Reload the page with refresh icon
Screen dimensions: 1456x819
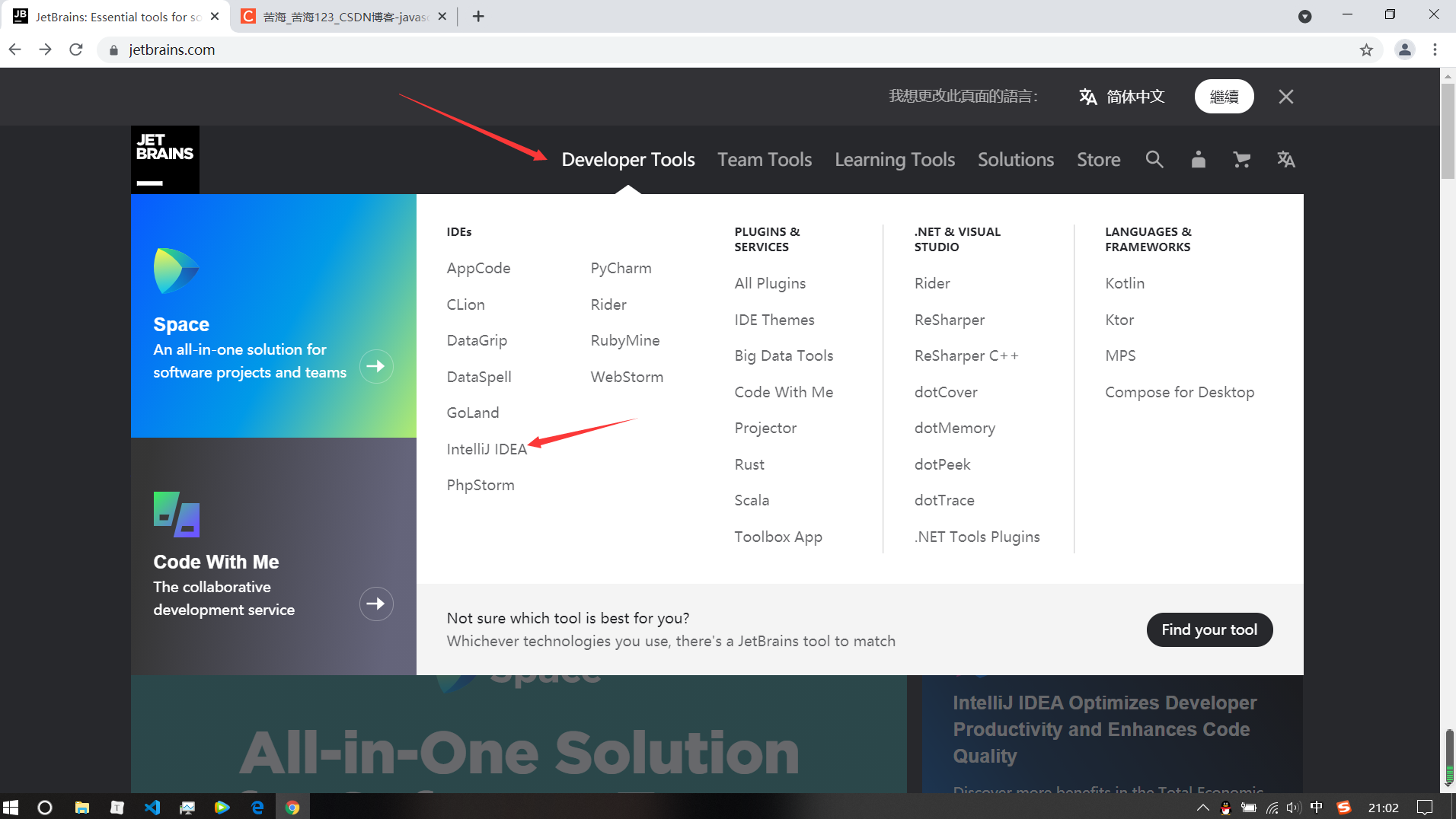tap(76, 49)
